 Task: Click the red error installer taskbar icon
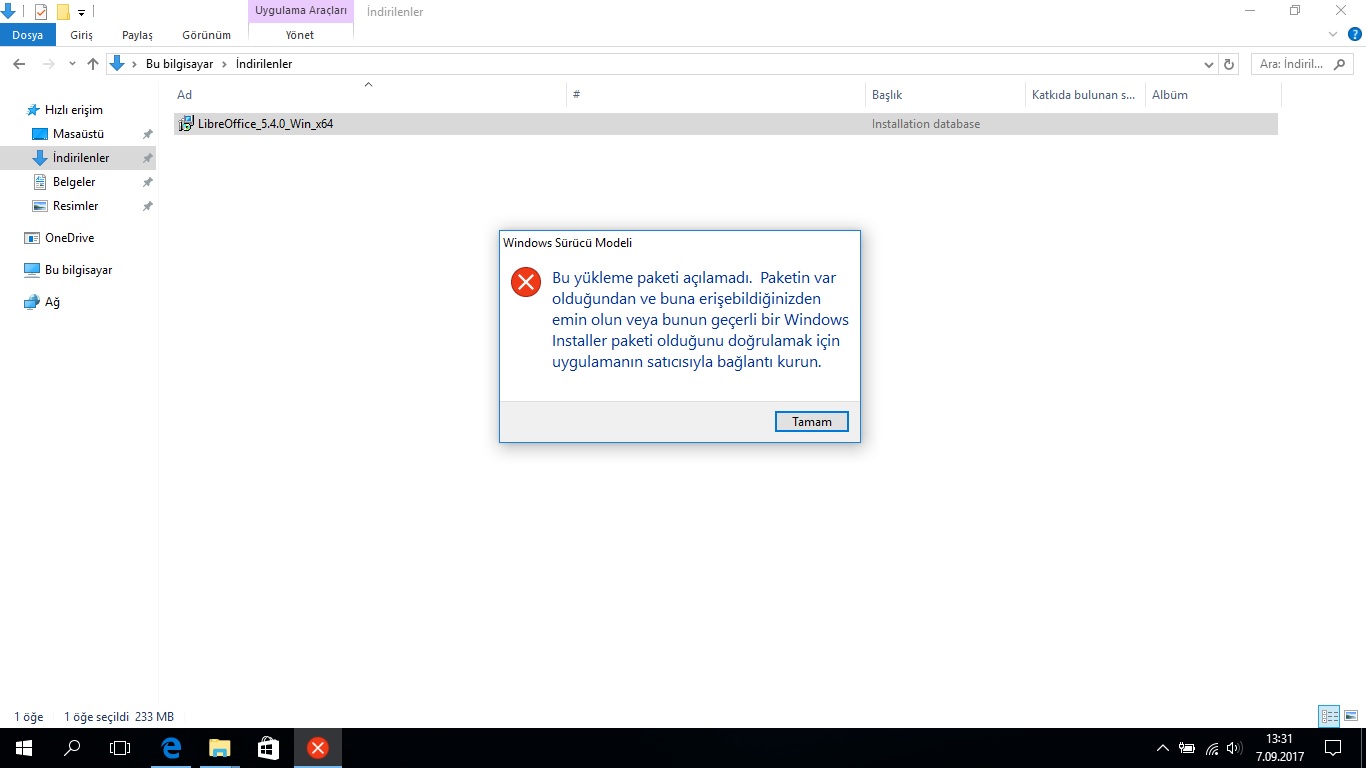317,748
